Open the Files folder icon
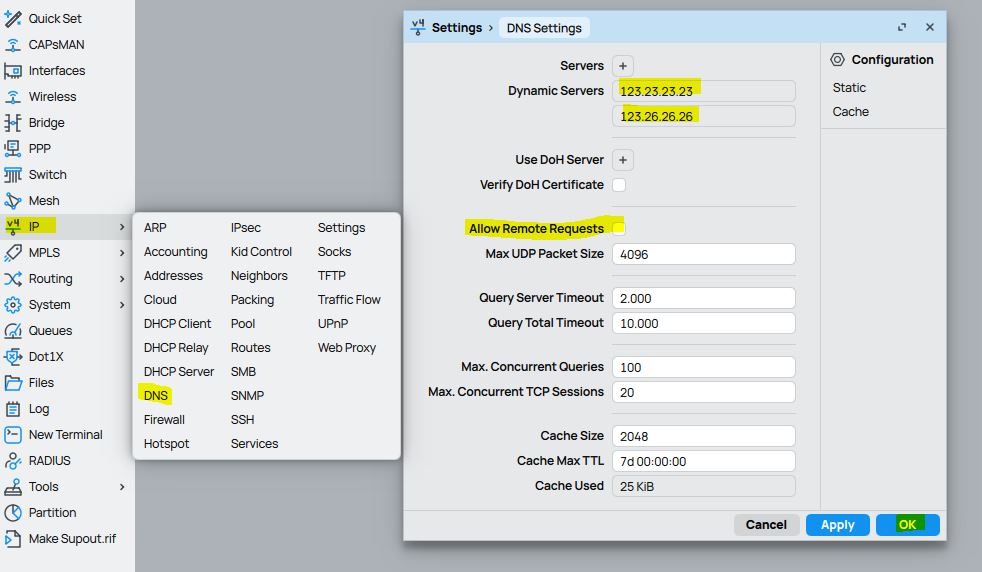Viewport: 982px width, 572px height. (x=13, y=383)
